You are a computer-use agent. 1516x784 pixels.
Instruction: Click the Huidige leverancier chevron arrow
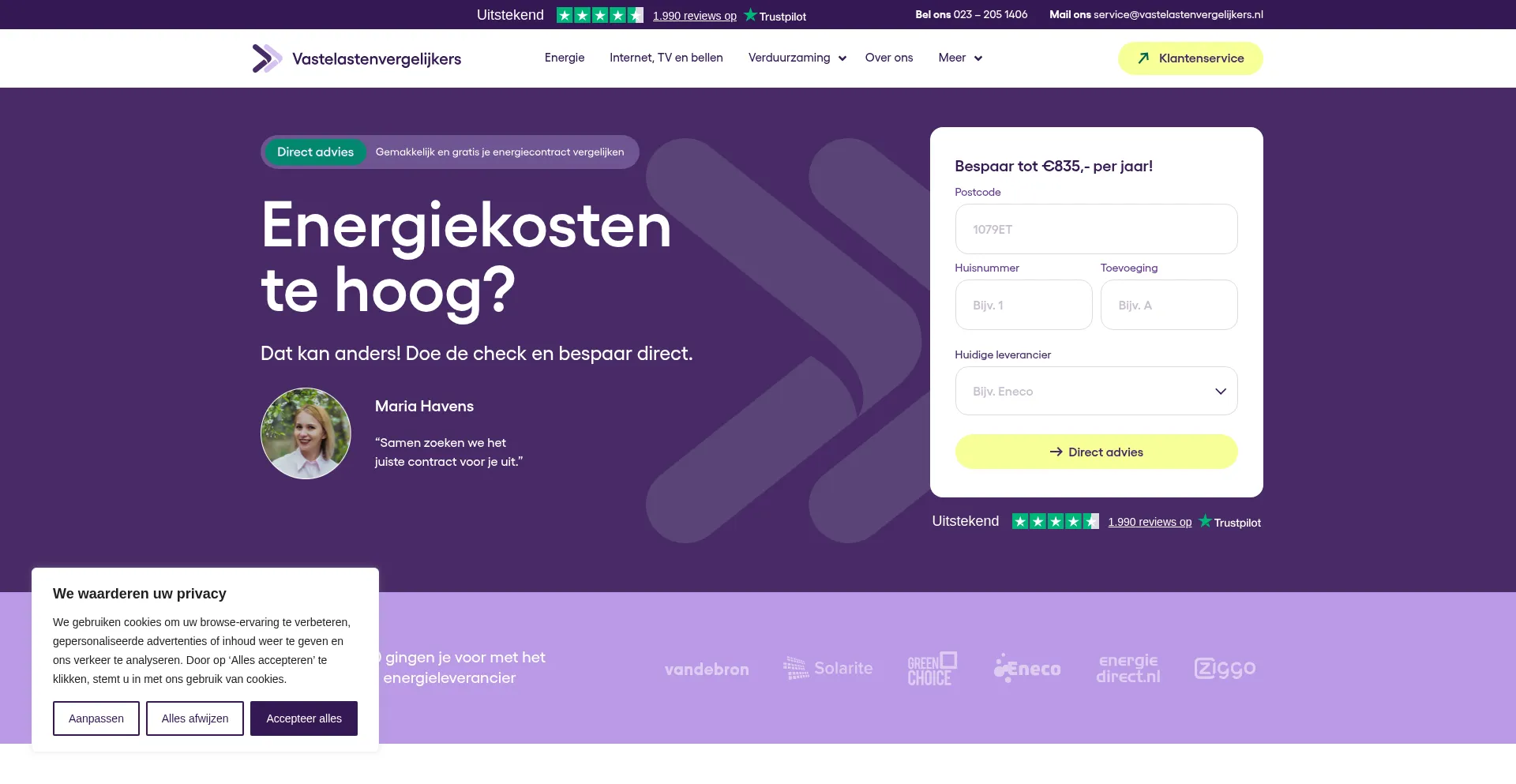(x=1221, y=392)
